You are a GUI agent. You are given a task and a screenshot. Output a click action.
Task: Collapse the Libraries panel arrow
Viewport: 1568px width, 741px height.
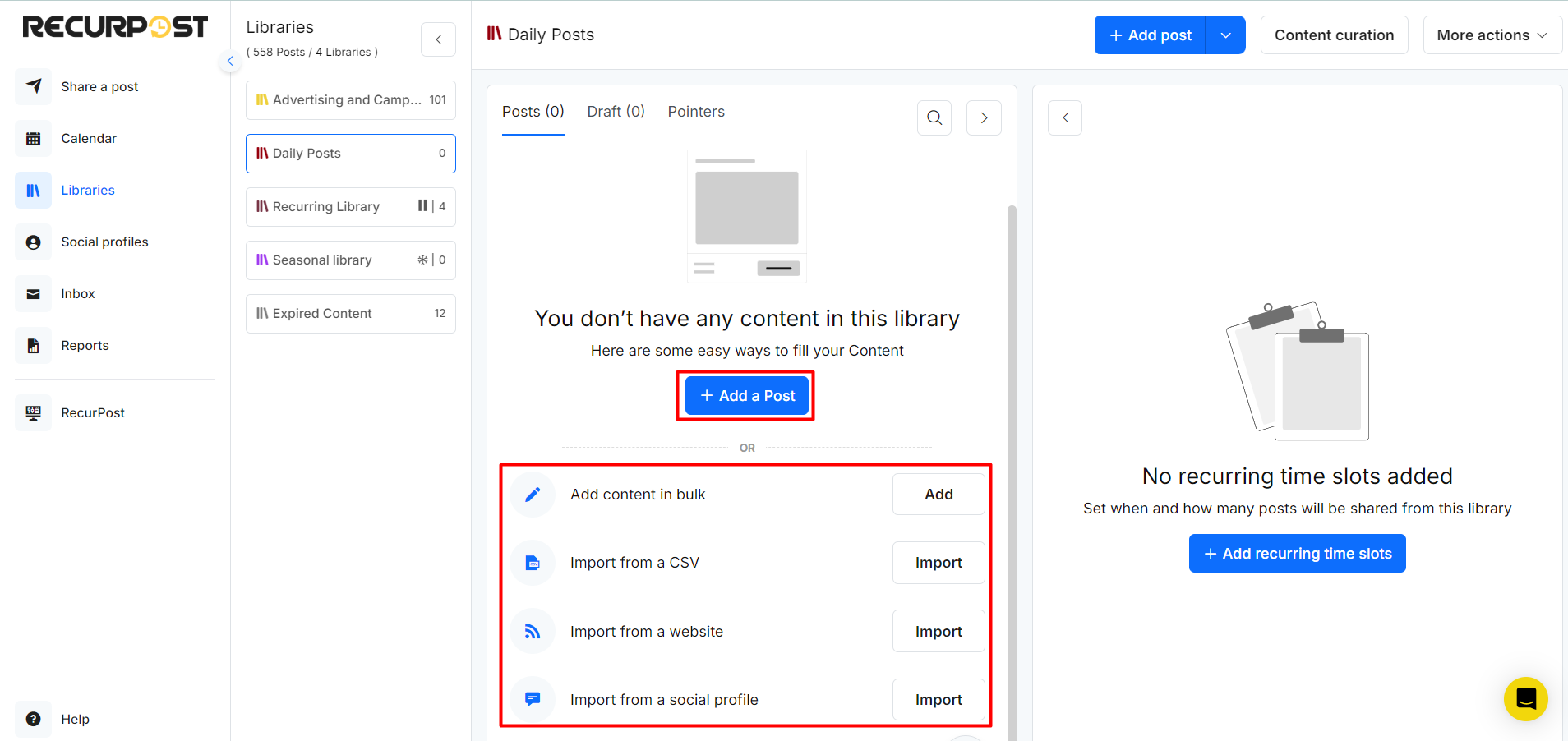tap(438, 39)
